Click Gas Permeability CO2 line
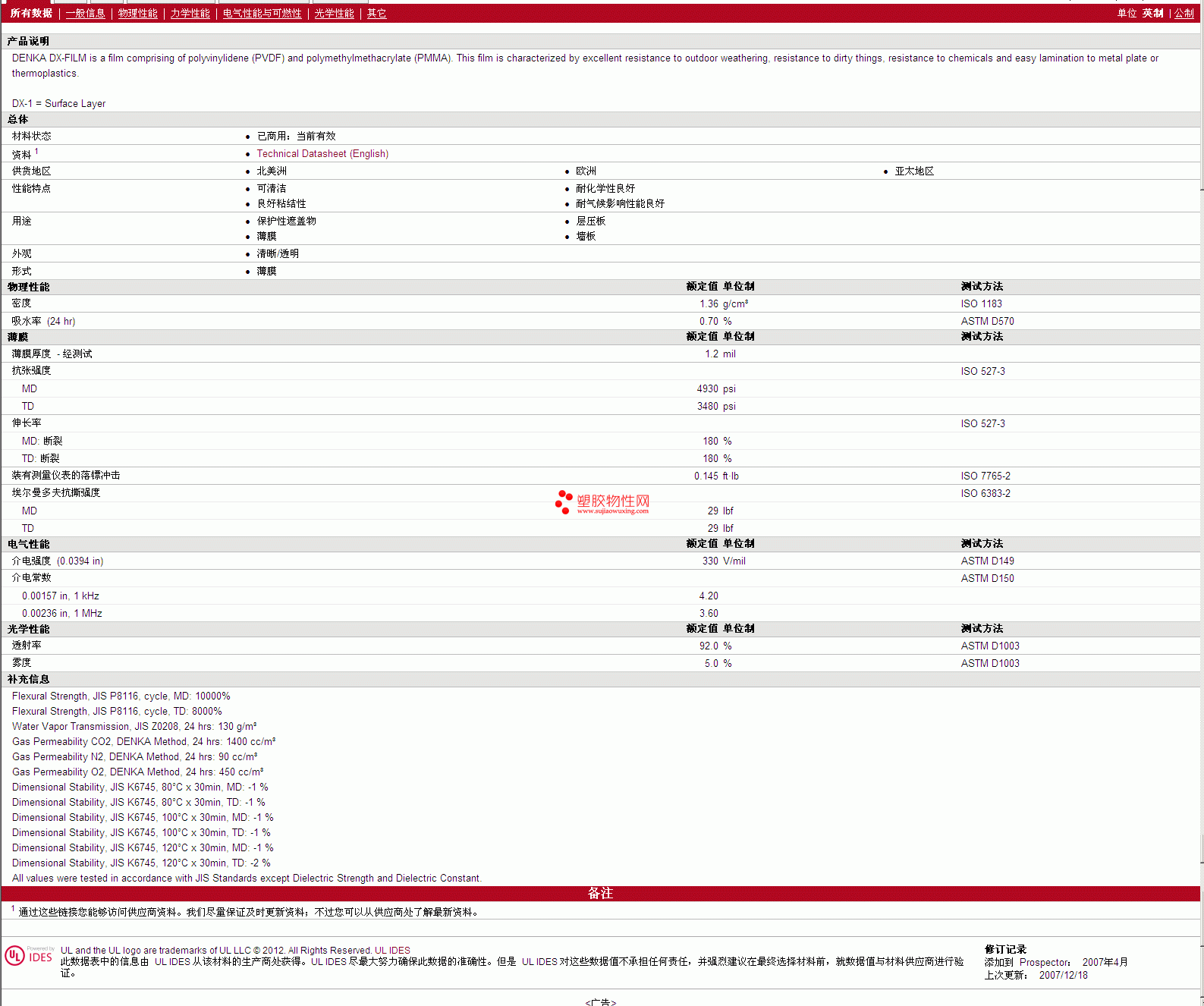The height and width of the screenshot is (1006, 1204). 143,741
